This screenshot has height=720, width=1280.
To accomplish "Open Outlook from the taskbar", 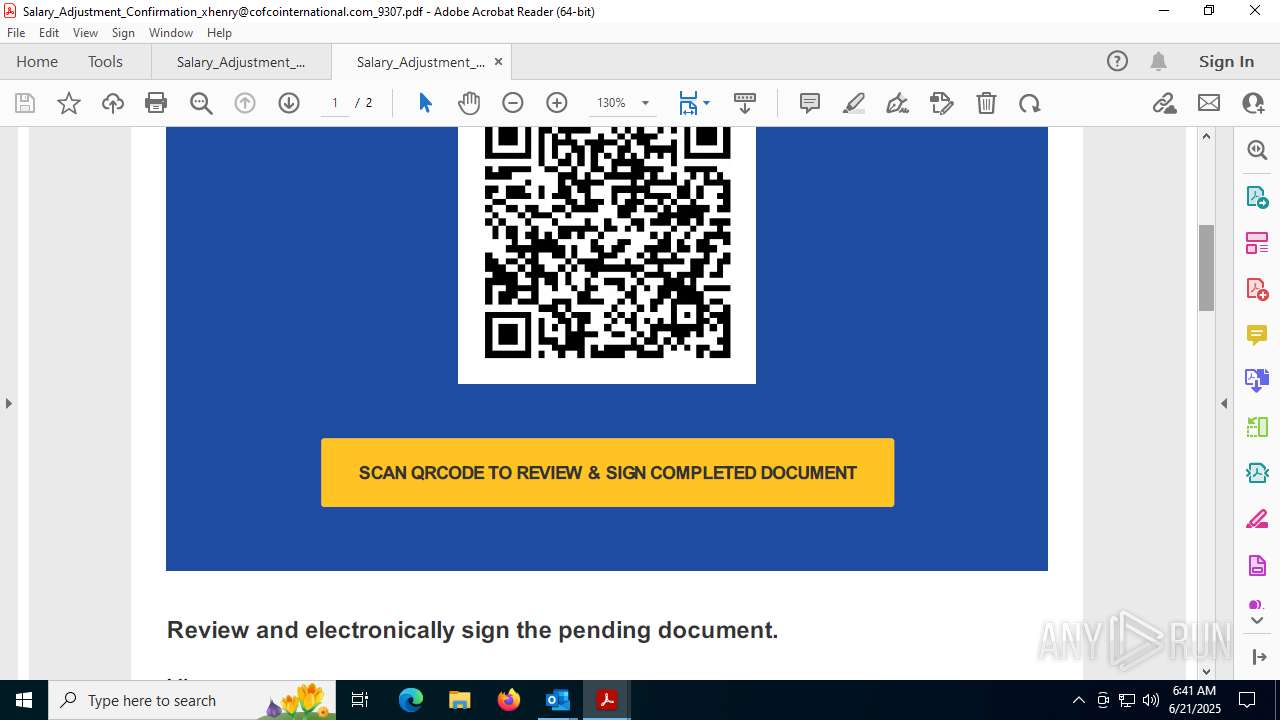I will click(x=557, y=700).
